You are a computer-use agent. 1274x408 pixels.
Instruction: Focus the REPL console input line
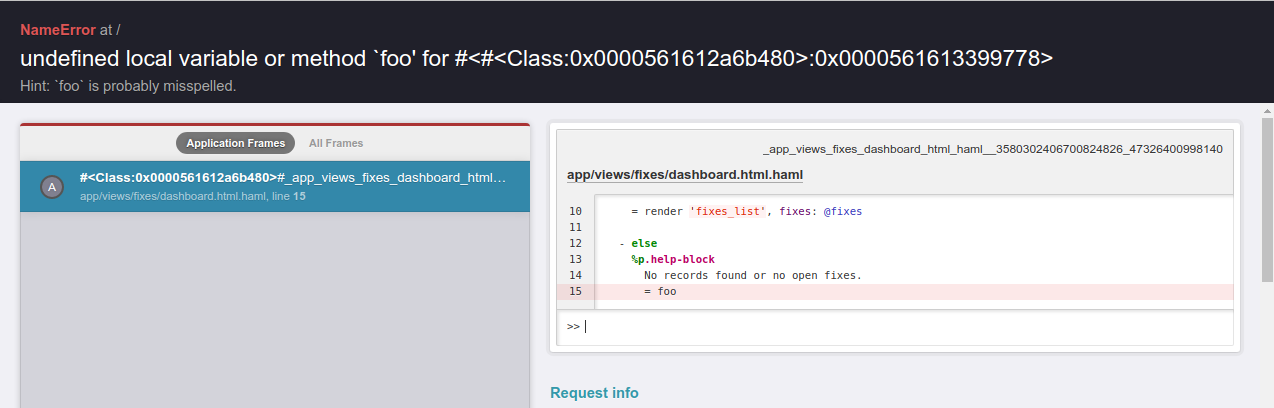pyautogui.click(x=900, y=326)
